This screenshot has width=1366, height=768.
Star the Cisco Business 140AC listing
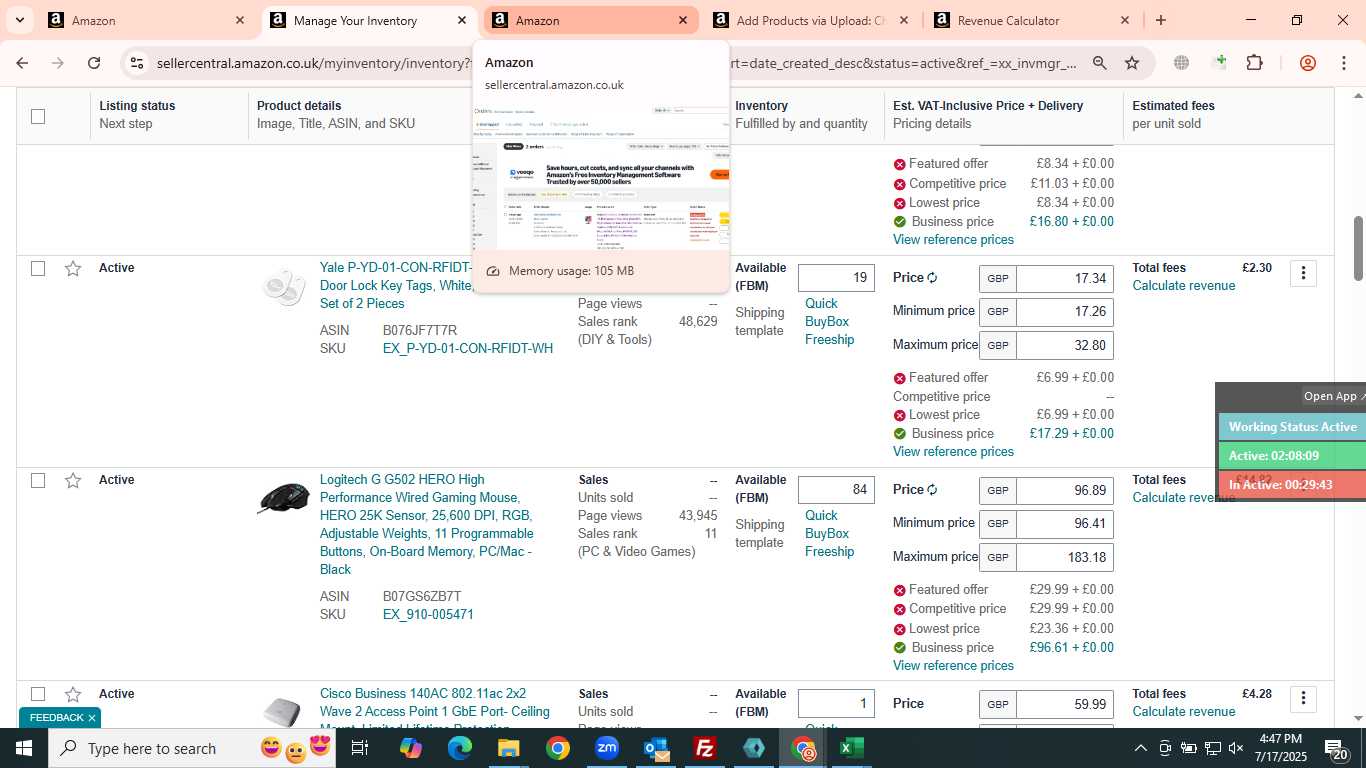pos(73,694)
